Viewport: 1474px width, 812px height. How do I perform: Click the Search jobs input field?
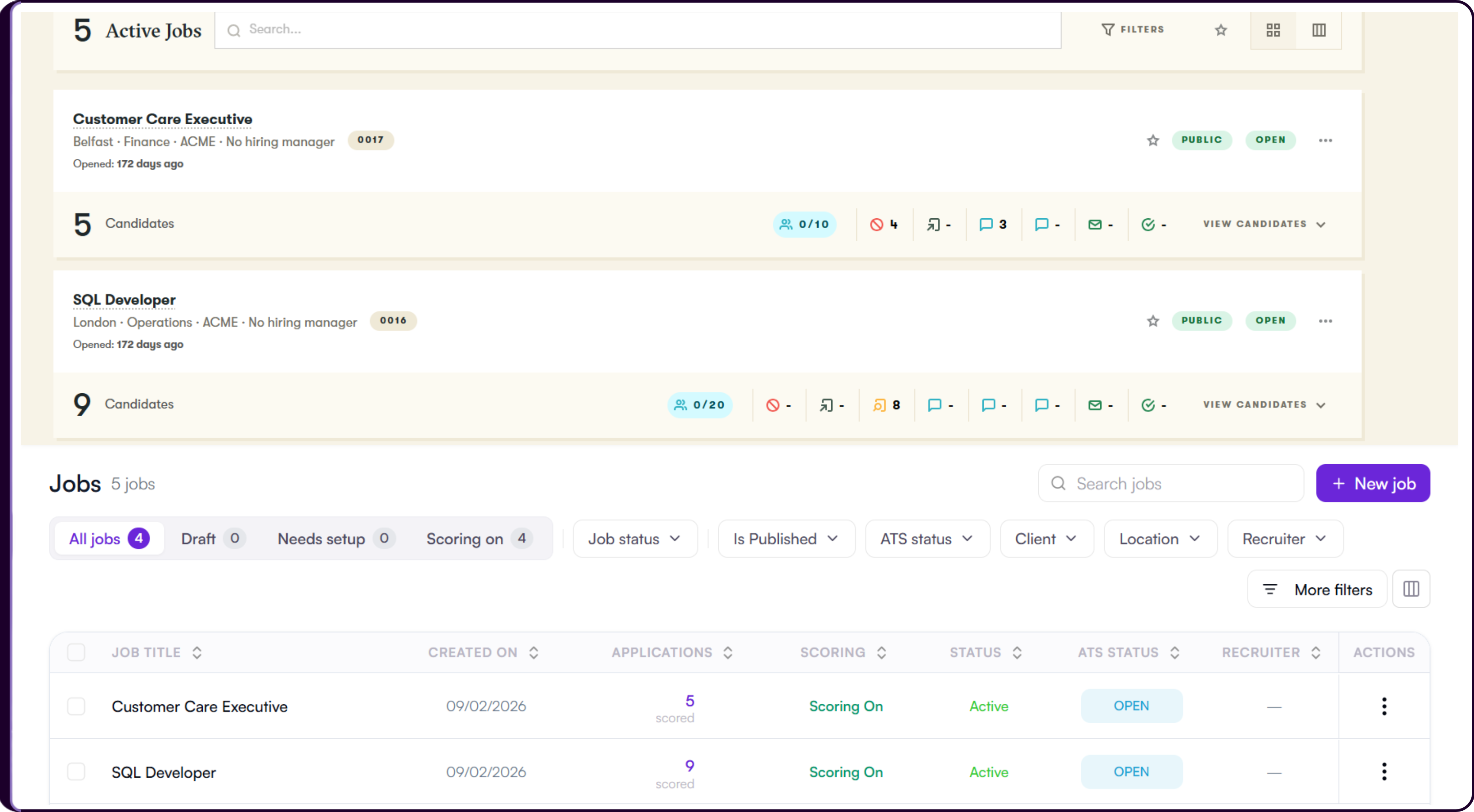pyautogui.click(x=1170, y=484)
